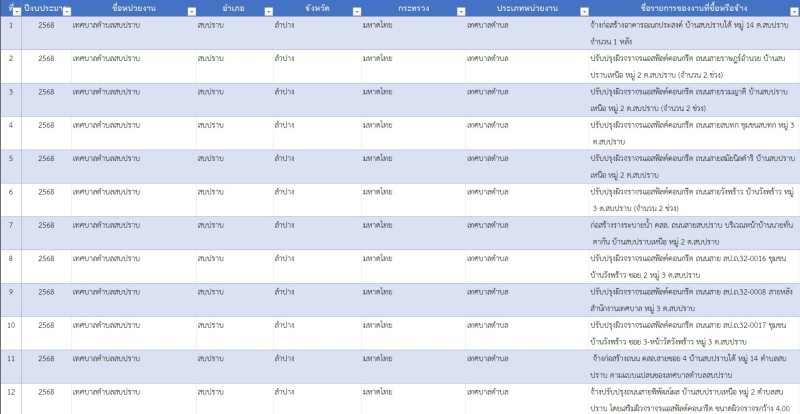This screenshot has width=800, height=414.
Task: Open the ที่ number column filter dropdown
Action: pos(16,9)
